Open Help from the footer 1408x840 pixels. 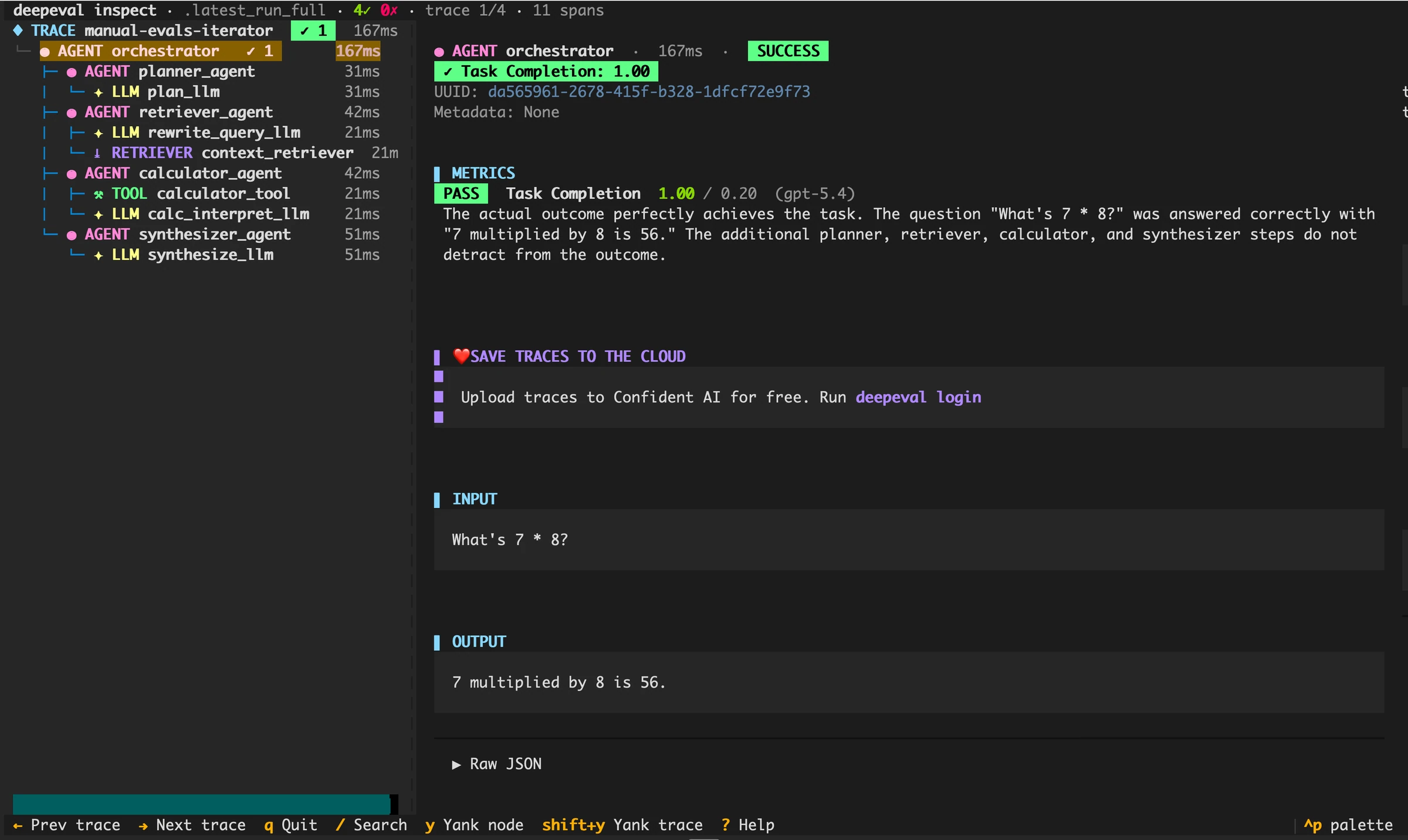[748, 825]
